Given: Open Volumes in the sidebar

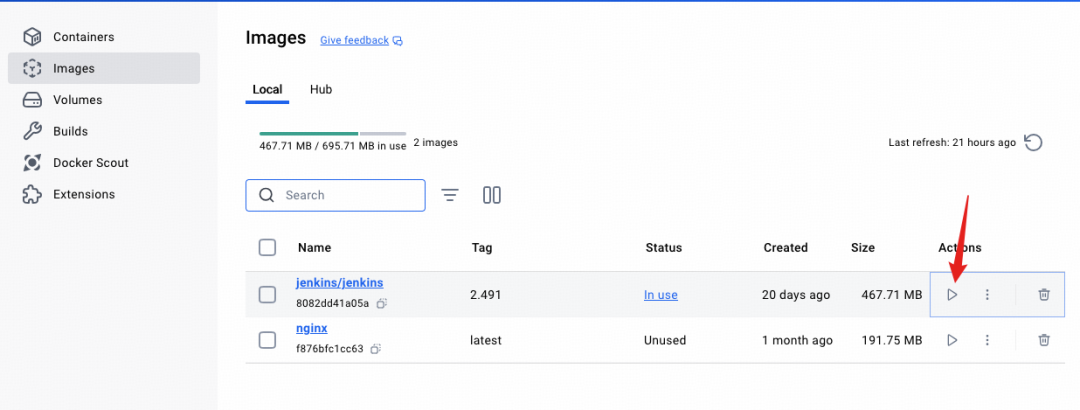Looking at the screenshot, I should click(103, 100).
